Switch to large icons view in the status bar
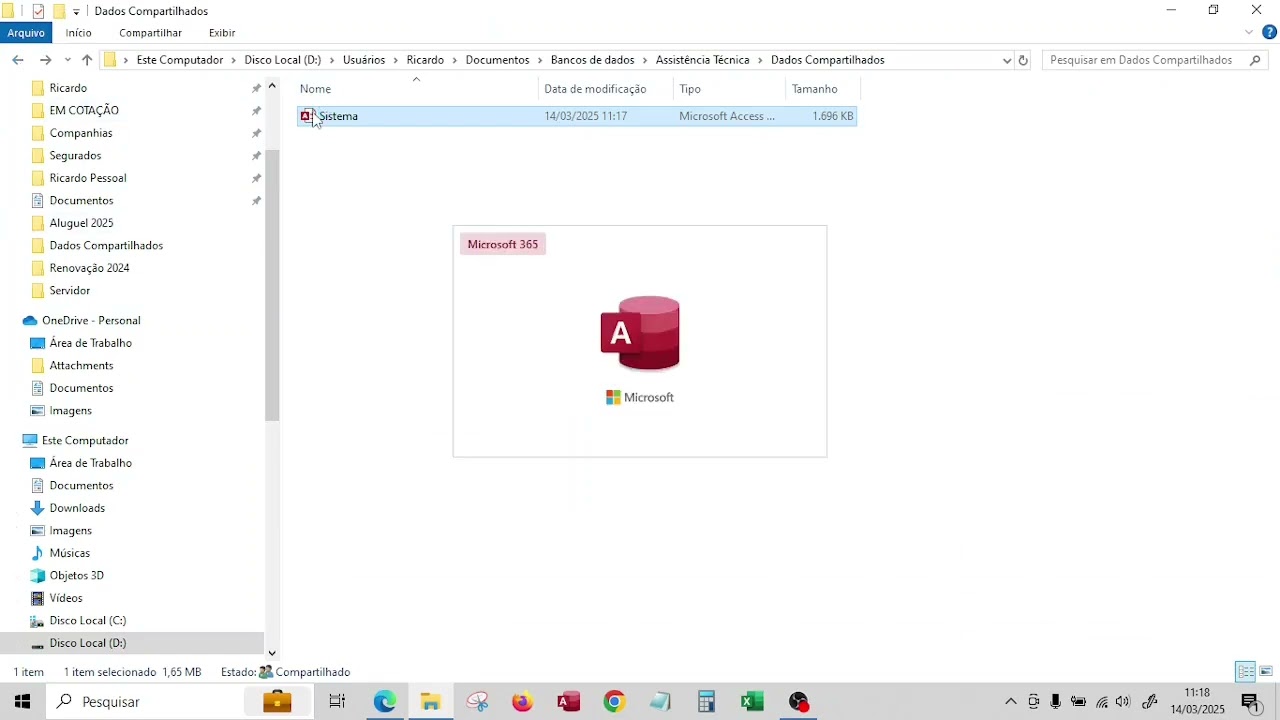1280x720 pixels. click(x=1266, y=671)
